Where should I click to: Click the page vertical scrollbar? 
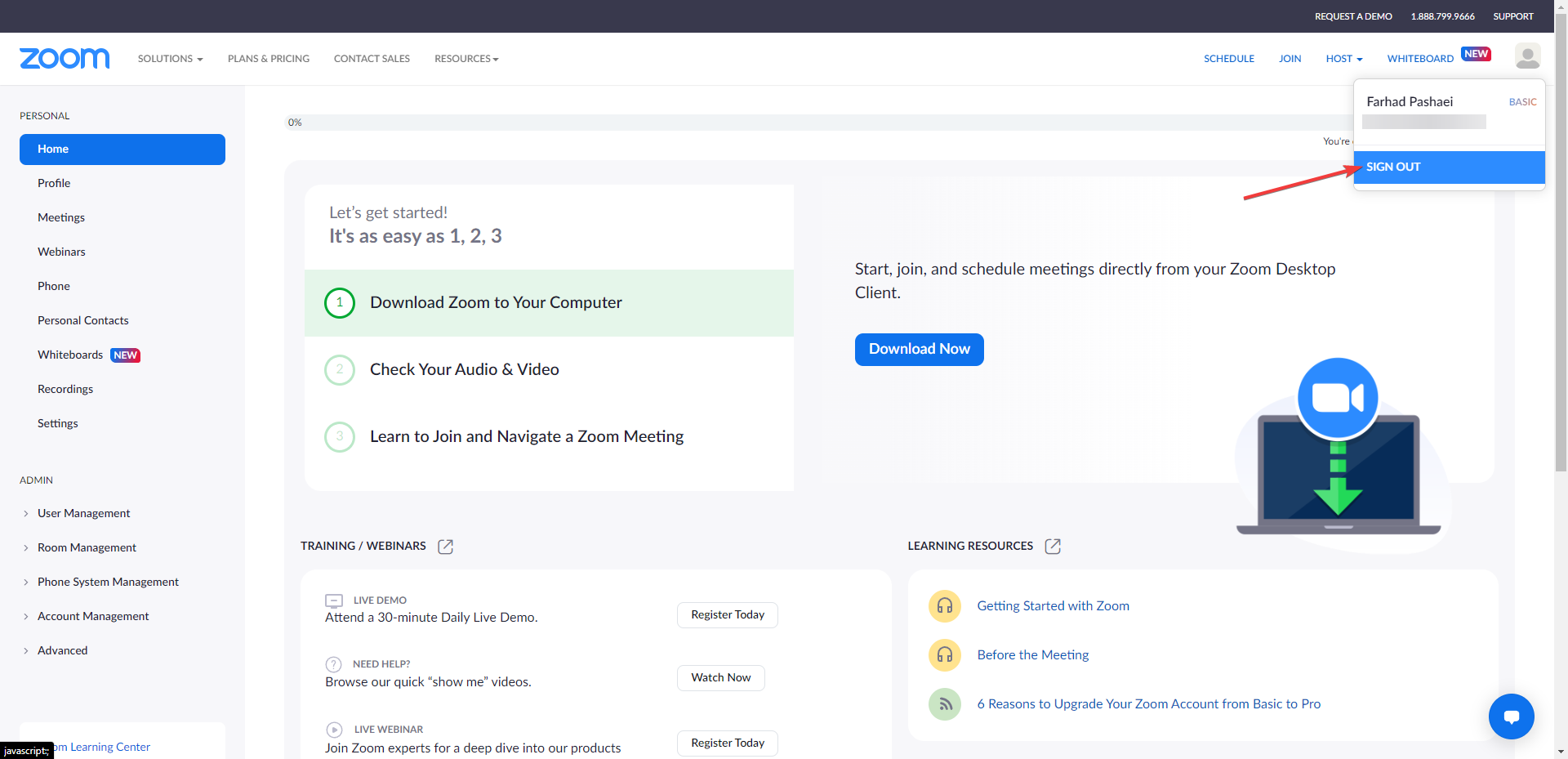1561,245
